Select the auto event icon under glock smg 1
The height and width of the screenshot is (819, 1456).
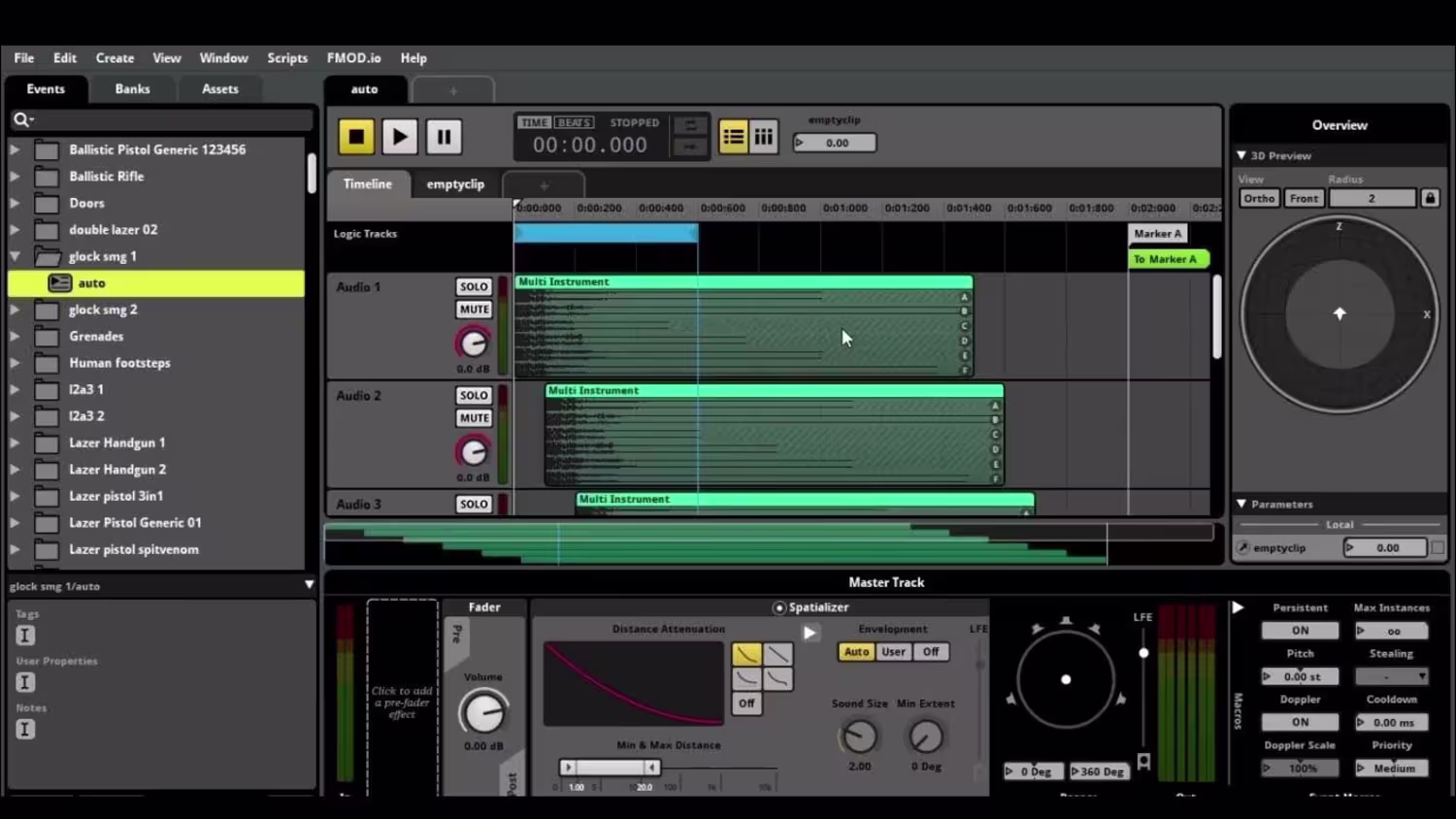(60, 283)
